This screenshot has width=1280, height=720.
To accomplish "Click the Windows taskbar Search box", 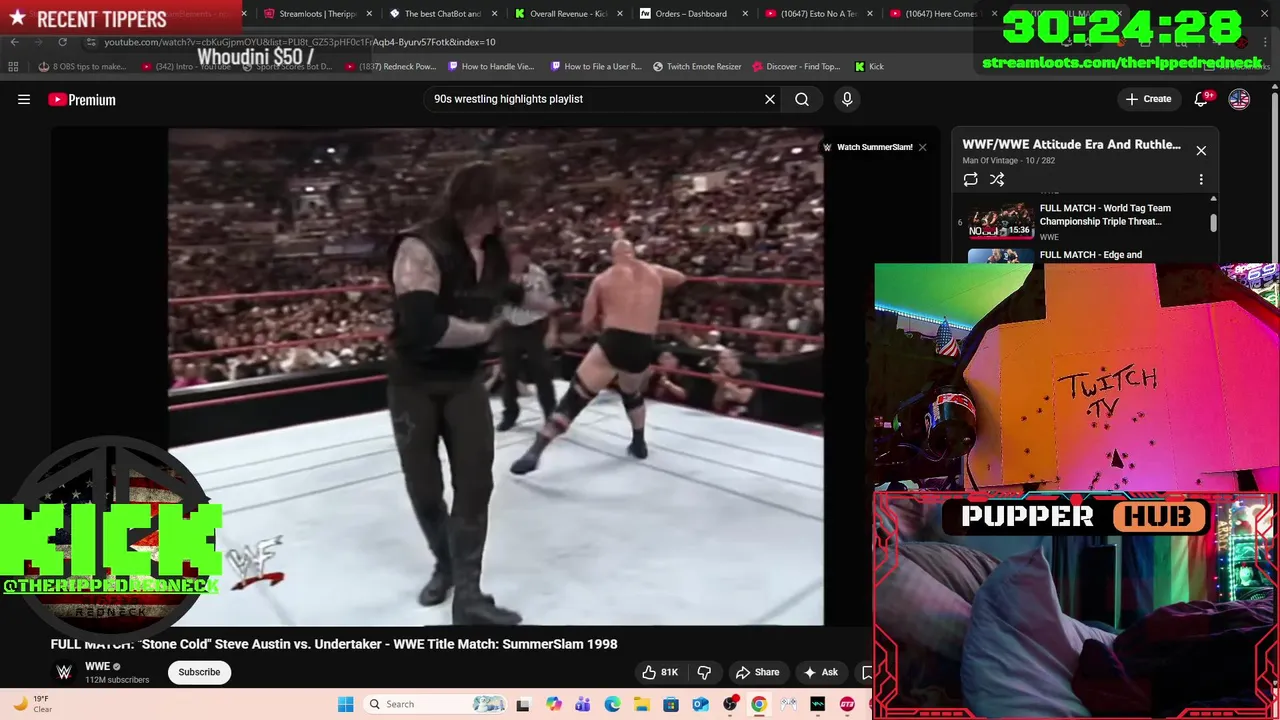I will tap(435, 704).
